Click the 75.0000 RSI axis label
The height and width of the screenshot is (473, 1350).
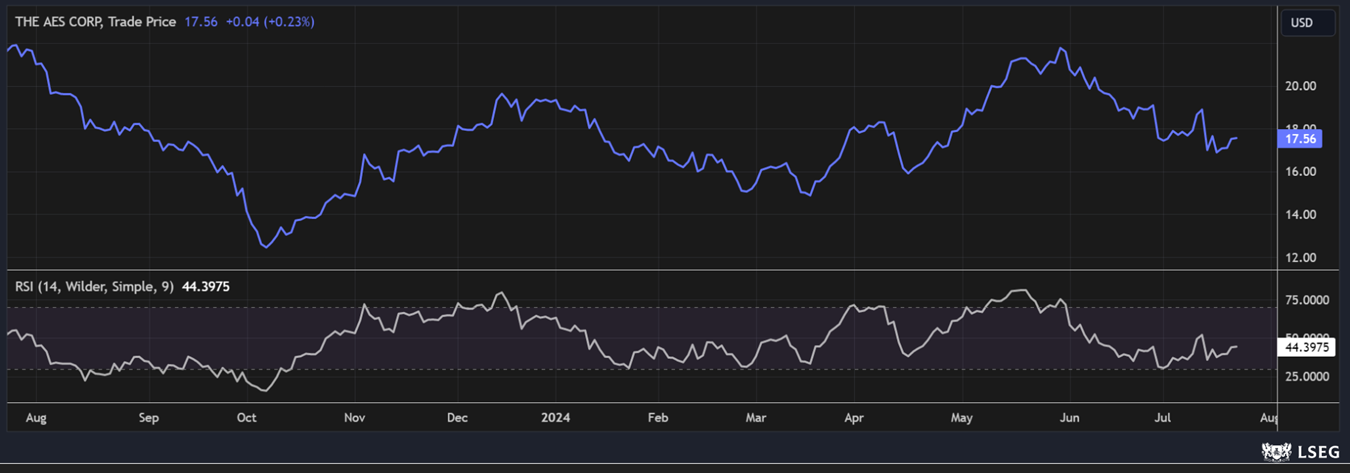pos(1307,300)
